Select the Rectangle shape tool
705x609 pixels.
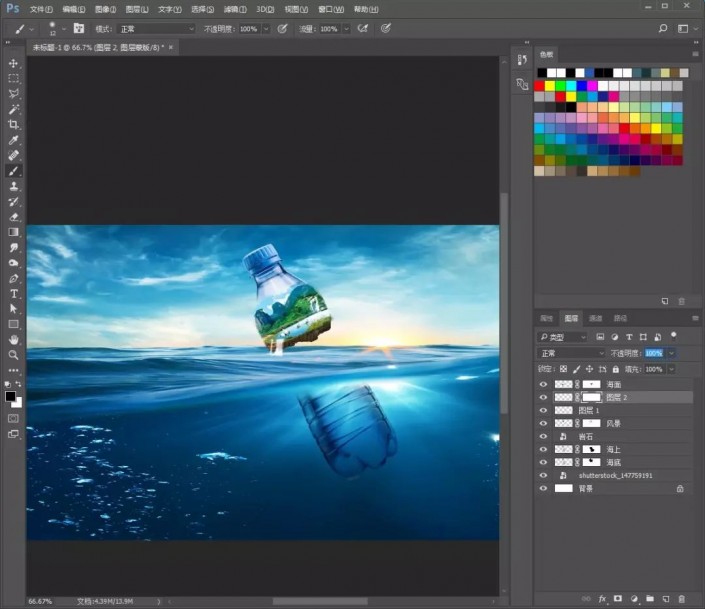pos(13,324)
